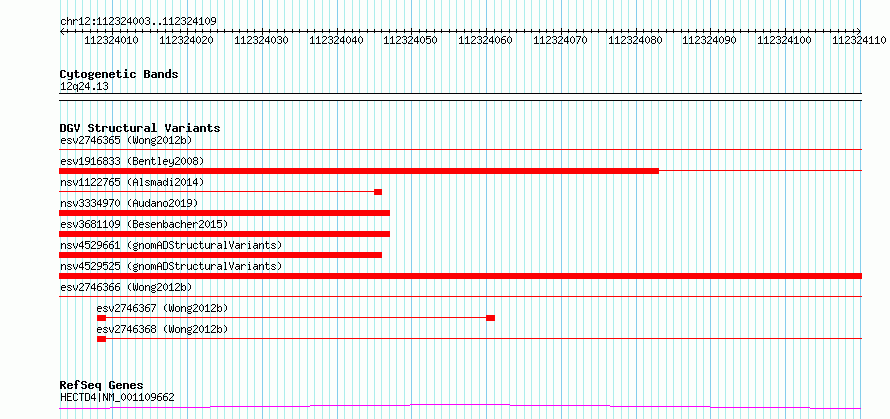Click ruler position label 112324050

(411, 40)
